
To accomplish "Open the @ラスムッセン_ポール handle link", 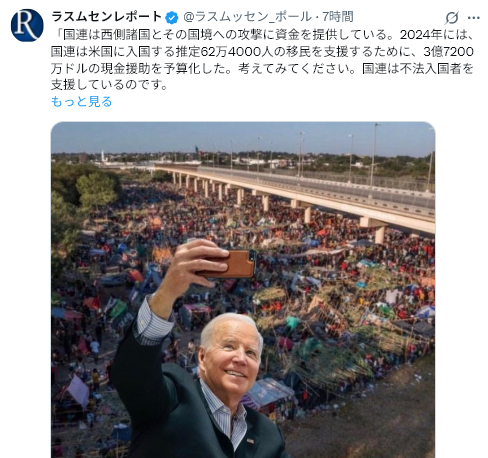I will [x=248, y=17].
